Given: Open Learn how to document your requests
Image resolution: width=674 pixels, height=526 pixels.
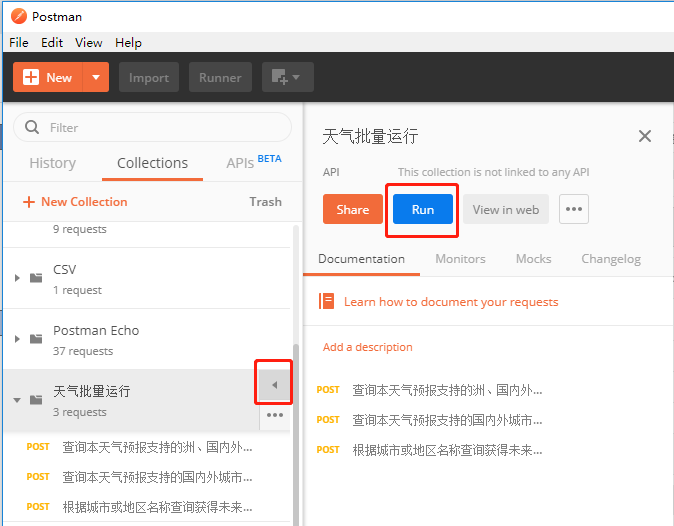Looking at the screenshot, I should pyautogui.click(x=451, y=302).
